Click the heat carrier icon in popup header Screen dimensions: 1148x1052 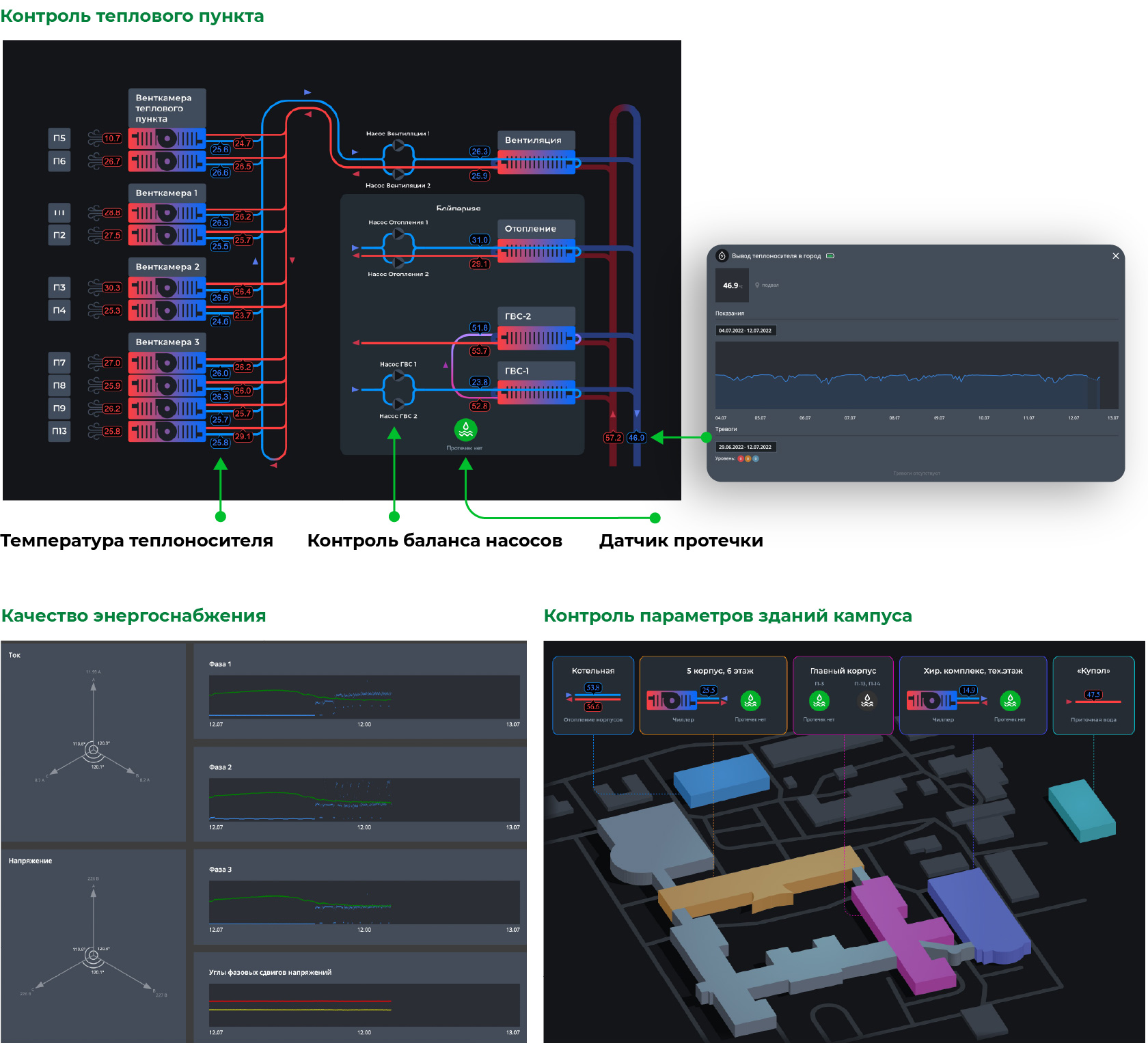click(722, 256)
